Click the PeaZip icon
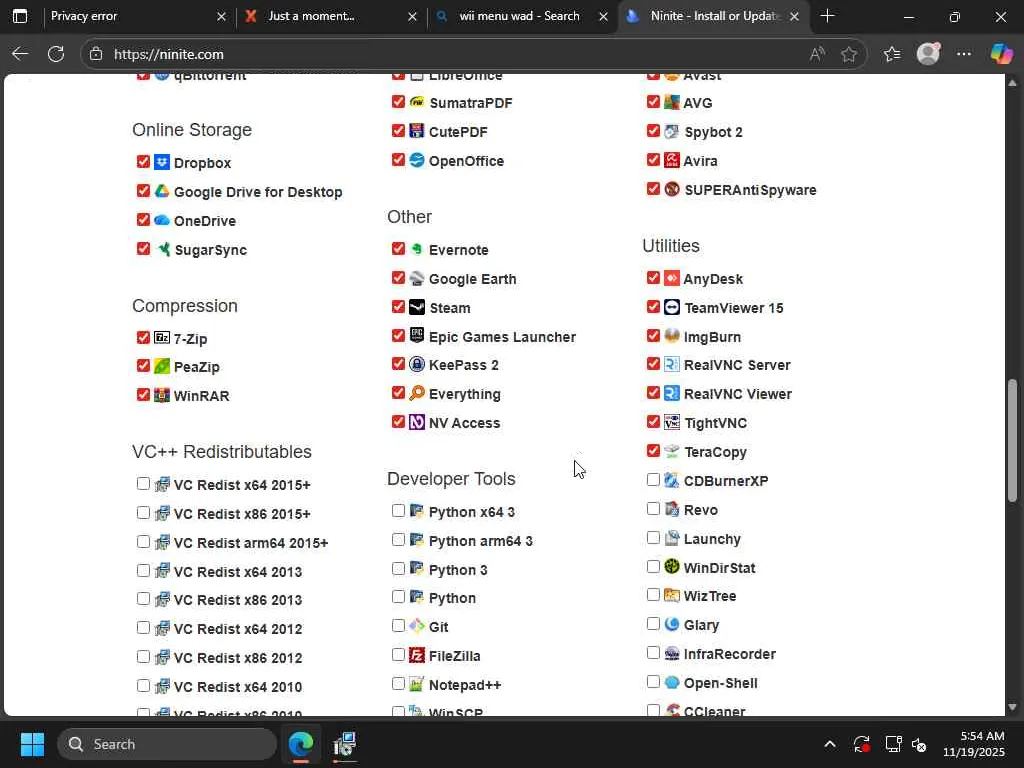 click(162, 366)
